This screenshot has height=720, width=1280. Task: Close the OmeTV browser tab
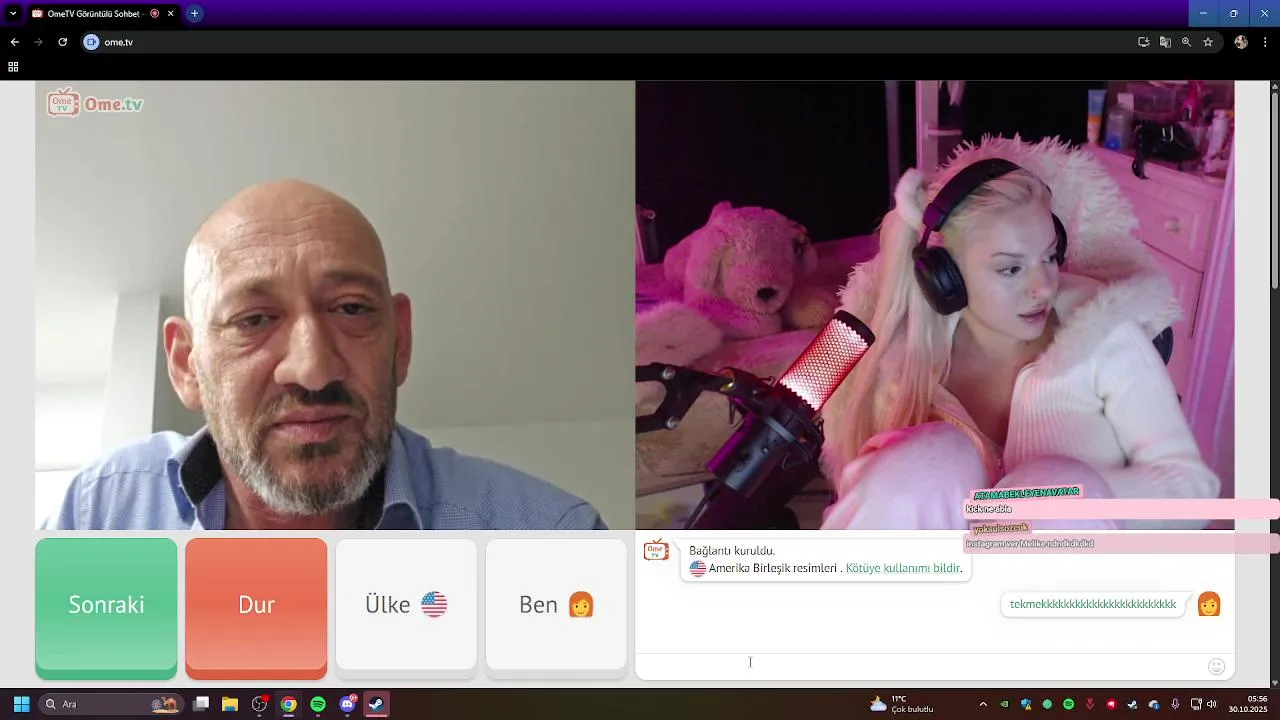171,14
